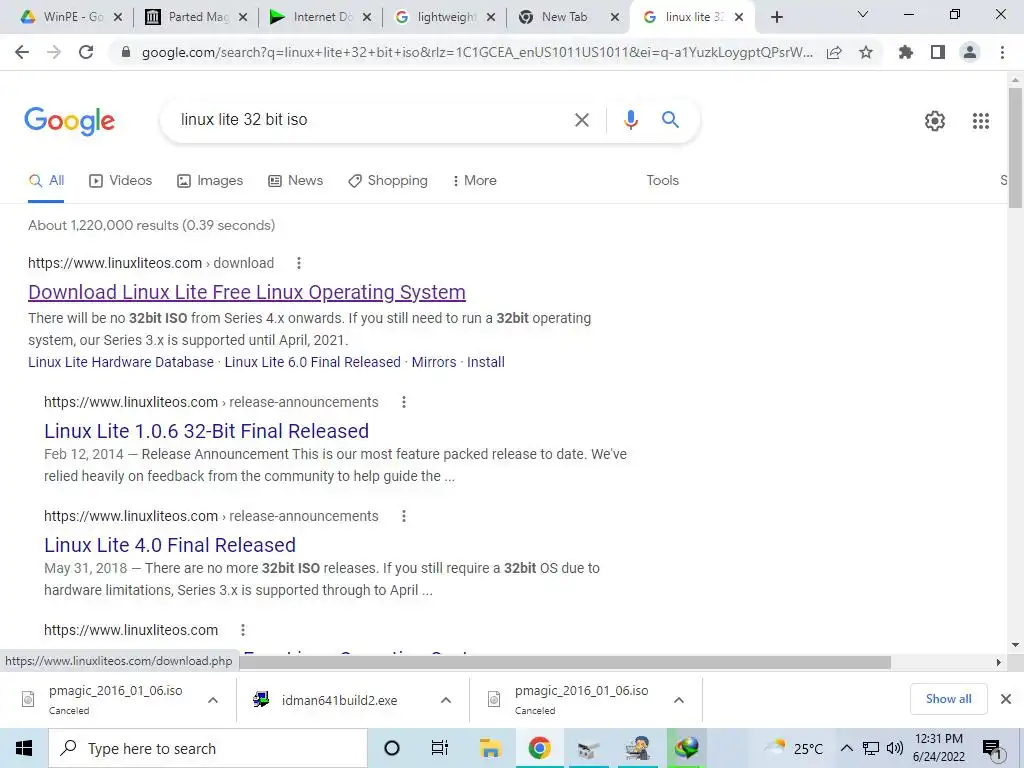Image resolution: width=1024 pixels, height=768 pixels.
Task: Open Chrome three-dot menu
Action: 1002,52
